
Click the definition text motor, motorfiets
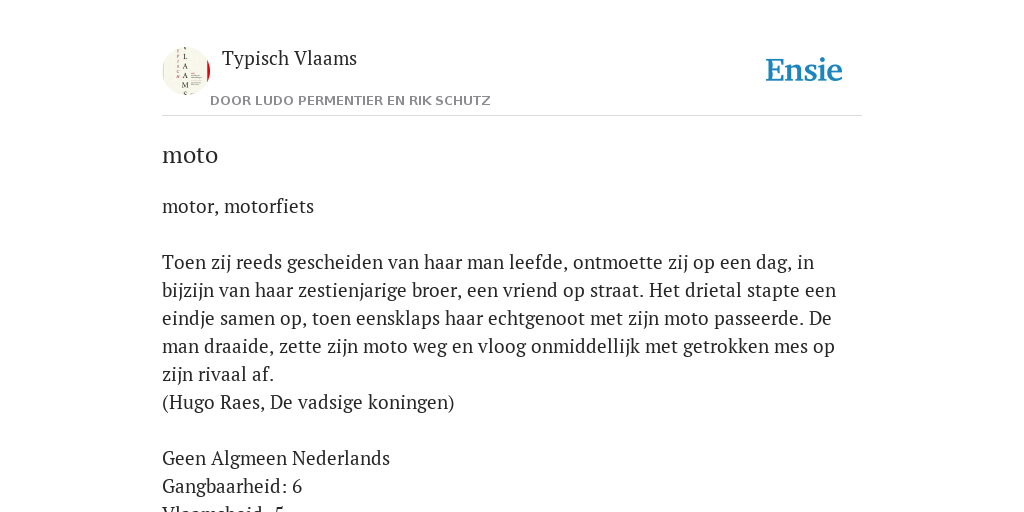(238, 206)
